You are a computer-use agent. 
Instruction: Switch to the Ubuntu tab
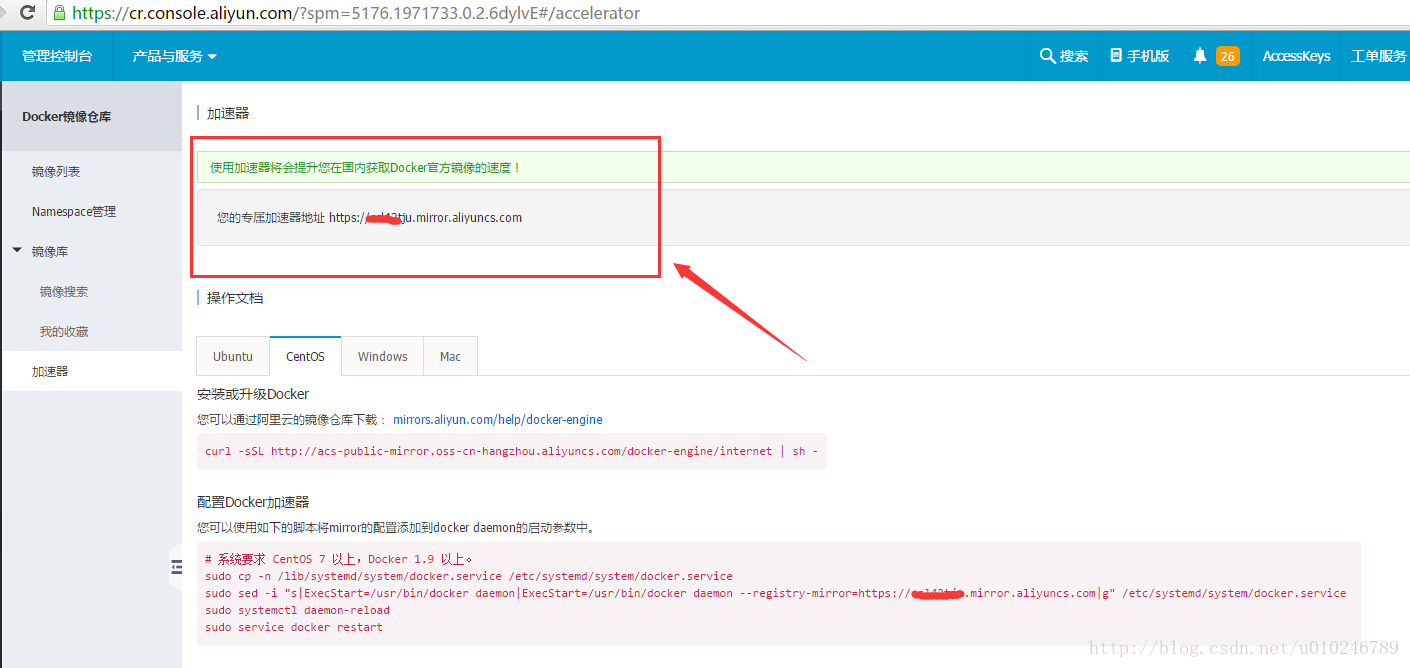point(233,356)
